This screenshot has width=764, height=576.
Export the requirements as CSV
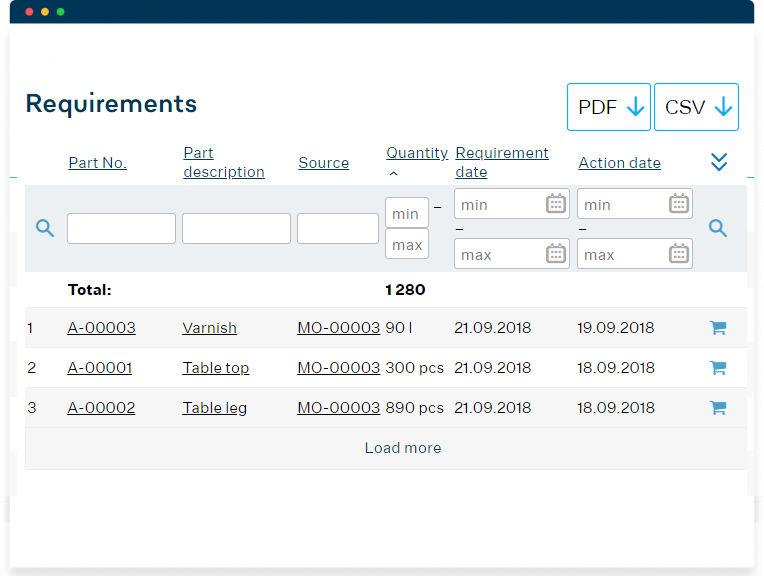click(696, 107)
